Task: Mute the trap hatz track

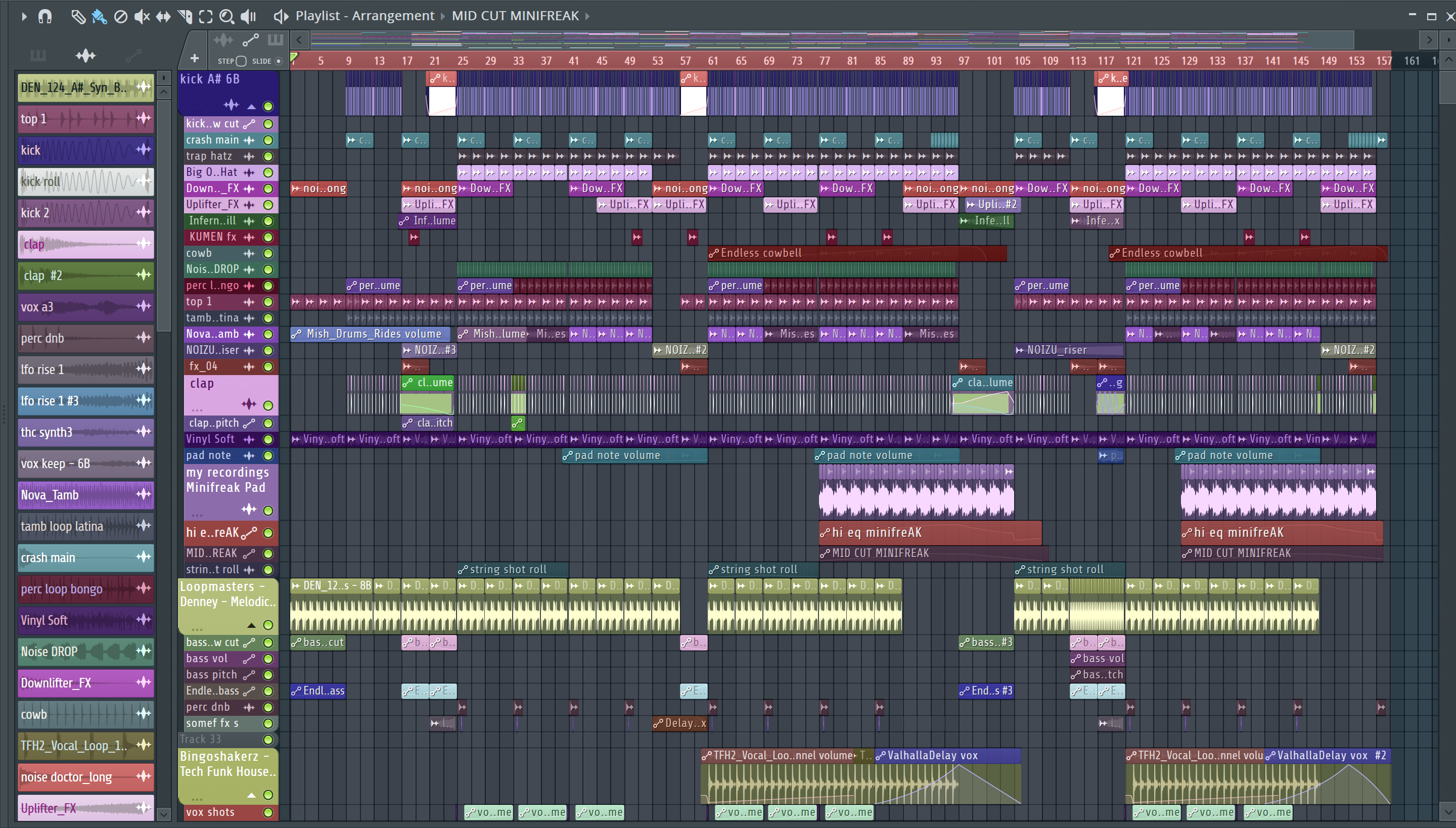Action: click(x=268, y=156)
